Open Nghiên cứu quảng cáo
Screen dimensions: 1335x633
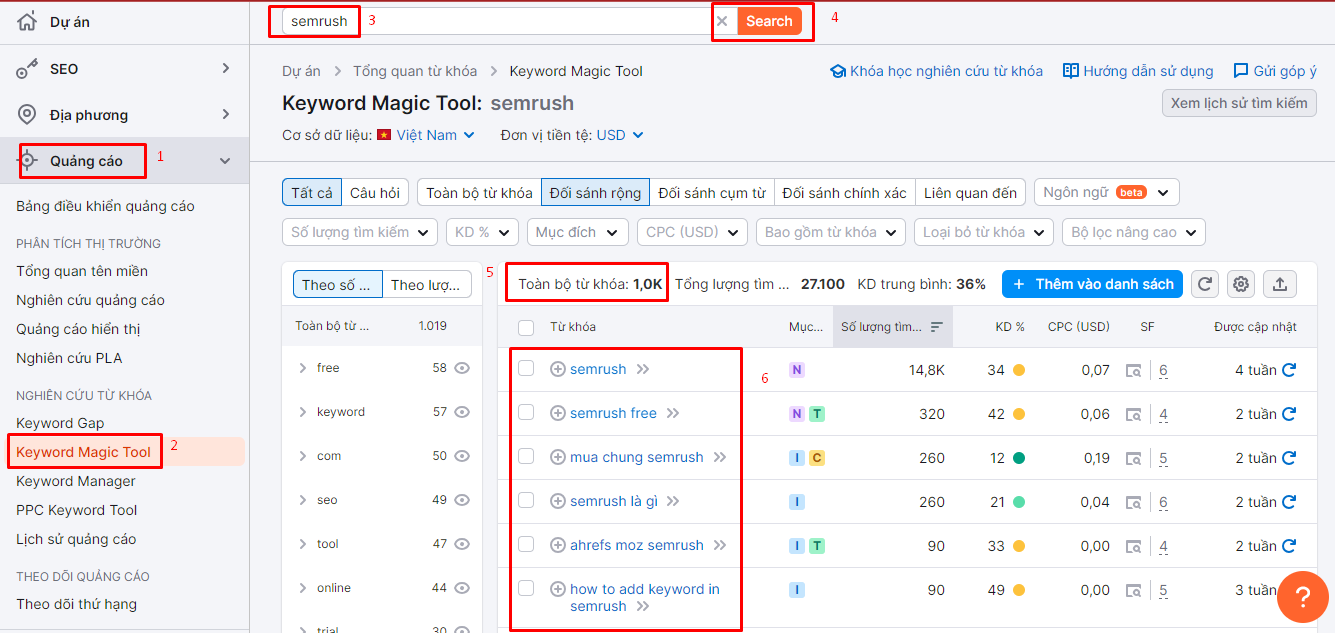91,300
